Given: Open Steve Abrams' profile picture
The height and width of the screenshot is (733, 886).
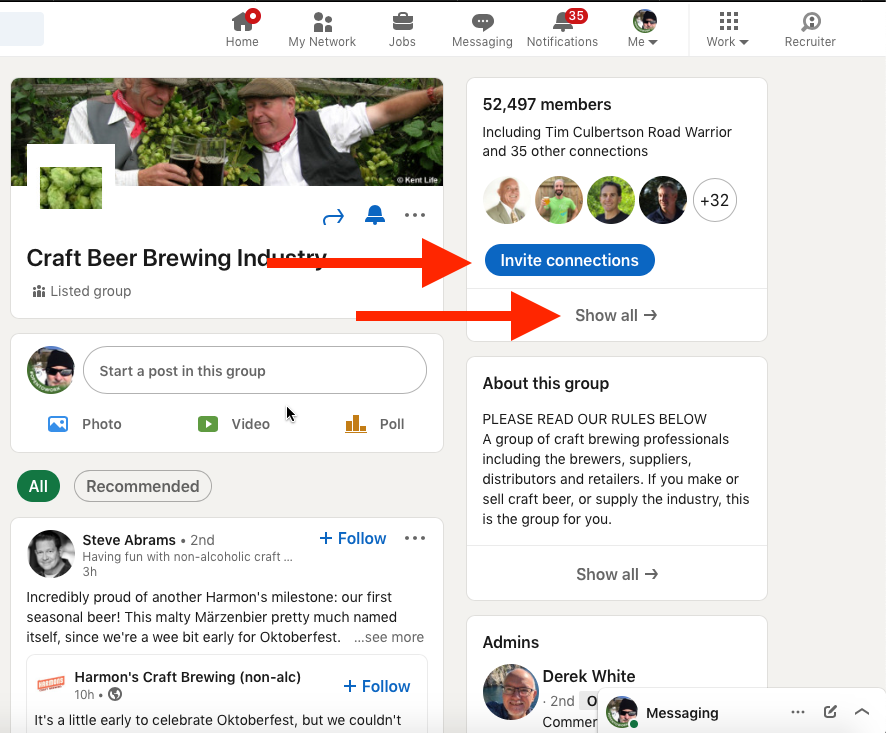Looking at the screenshot, I should [x=51, y=553].
